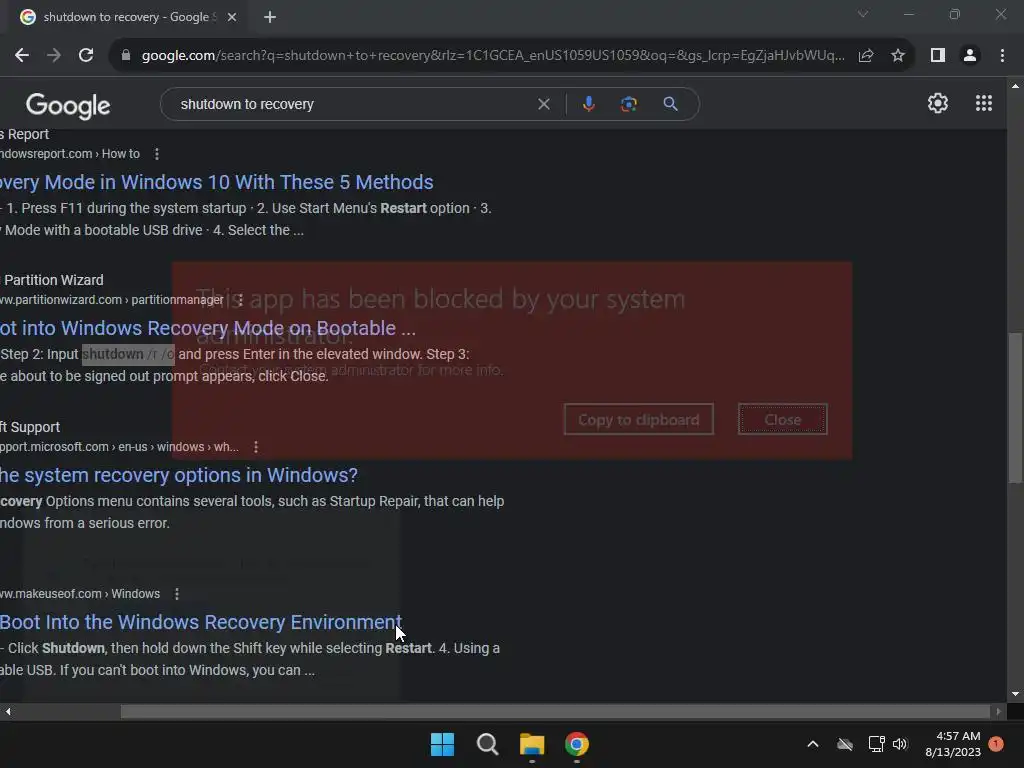Click the Google search input field
1024x768 pixels.
tap(353, 104)
